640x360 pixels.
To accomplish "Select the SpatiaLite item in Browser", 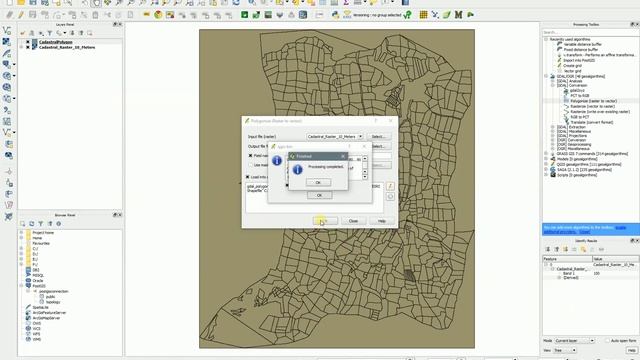I will click(x=40, y=307).
